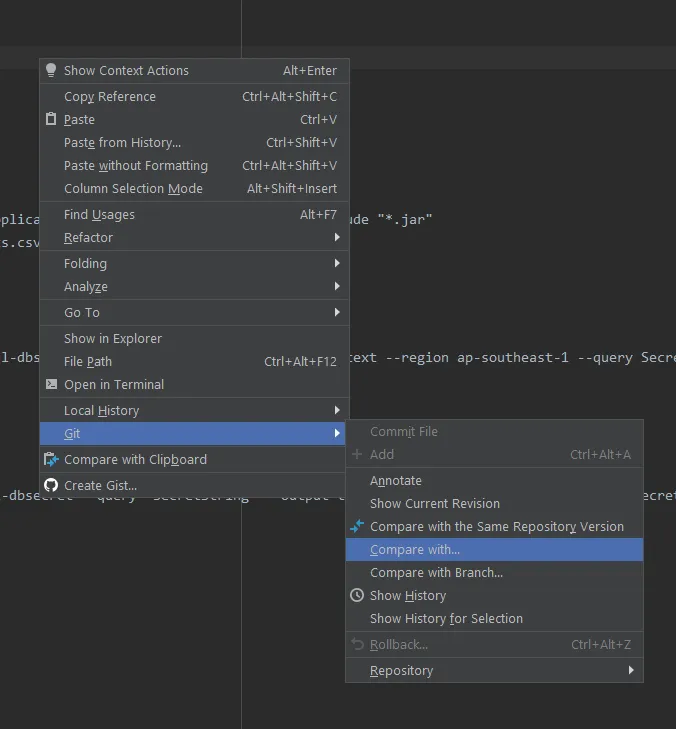676x729 pixels.
Task: Select Copy Reference from context menu
Action: [x=110, y=96]
